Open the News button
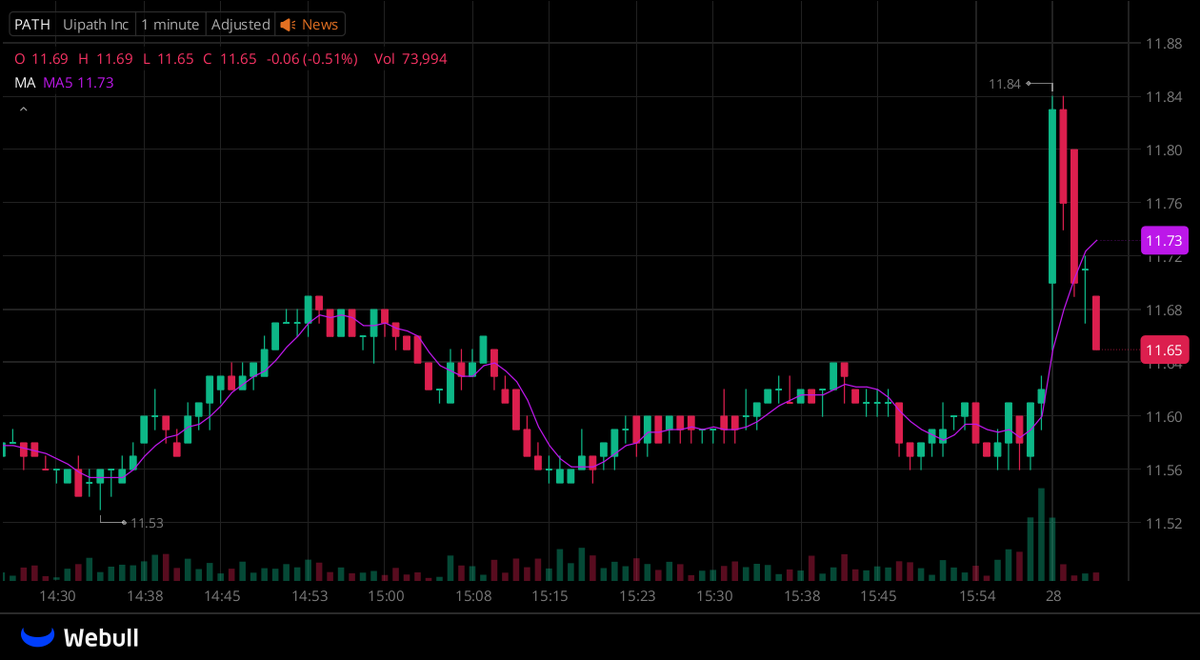The width and height of the screenshot is (1200, 660). tap(310, 24)
